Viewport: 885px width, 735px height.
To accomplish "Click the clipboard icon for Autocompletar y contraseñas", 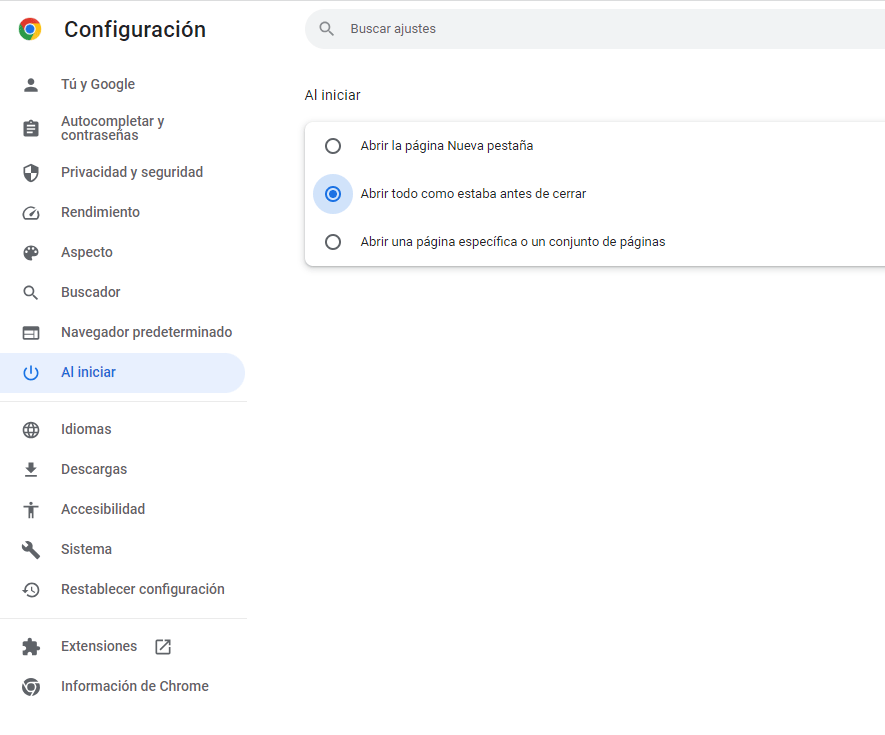I will (31, 128).
